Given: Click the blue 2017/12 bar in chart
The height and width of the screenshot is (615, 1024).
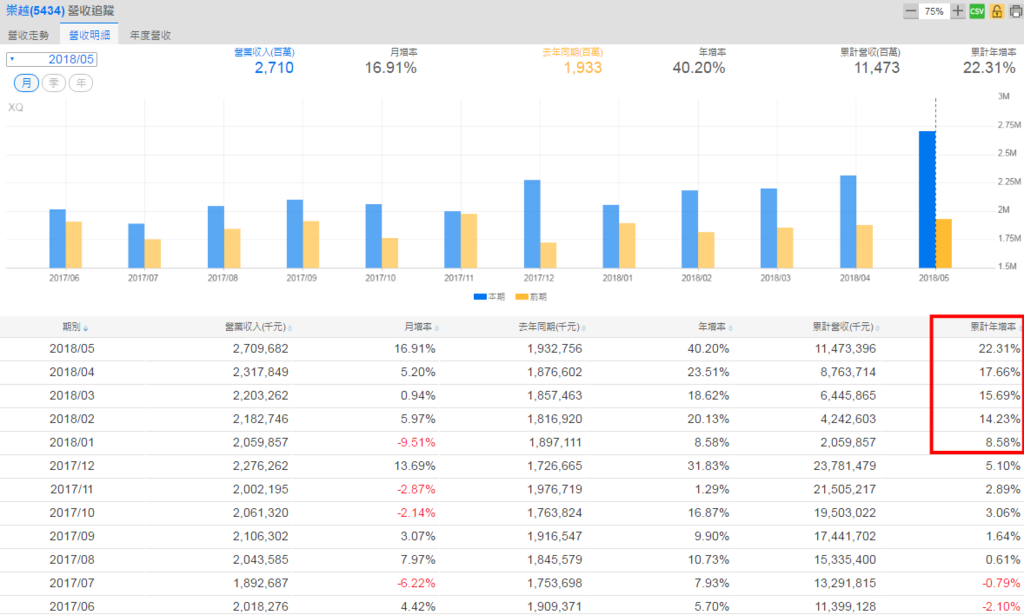Looking at the screenshot, I should (x=532, y=224).
